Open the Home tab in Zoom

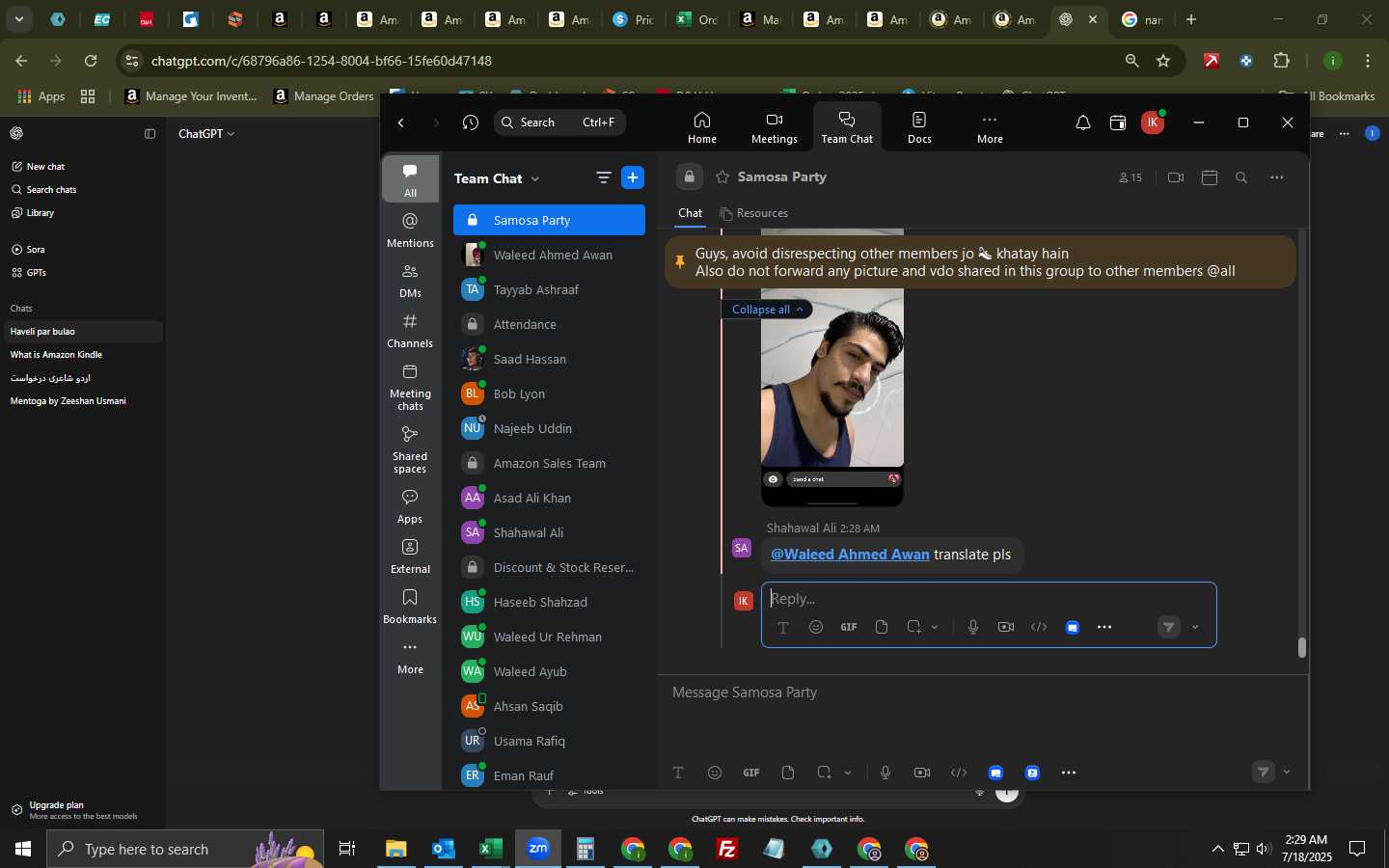701,127
